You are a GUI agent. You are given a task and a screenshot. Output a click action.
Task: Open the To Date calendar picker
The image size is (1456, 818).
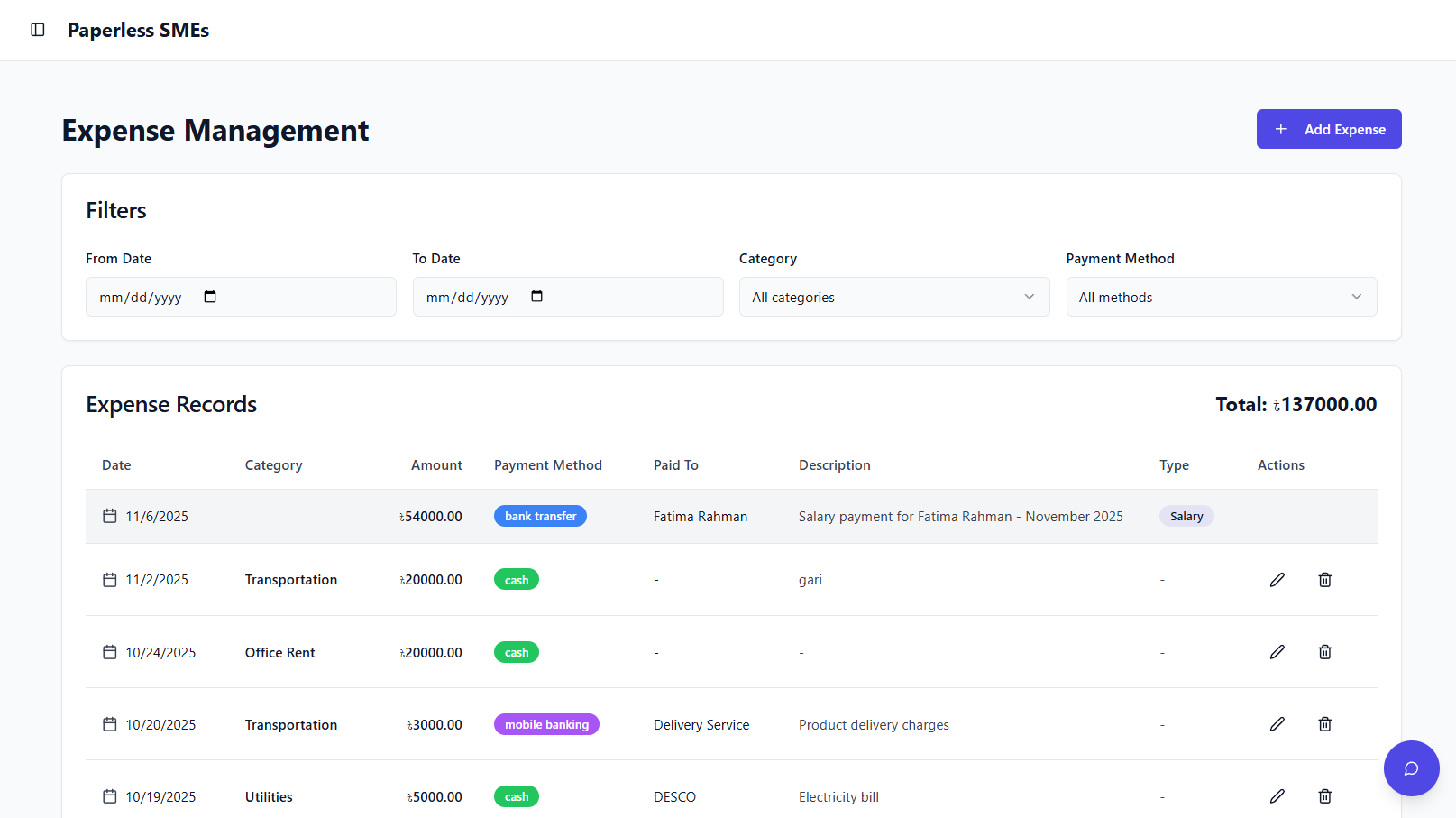click(536, 296)
